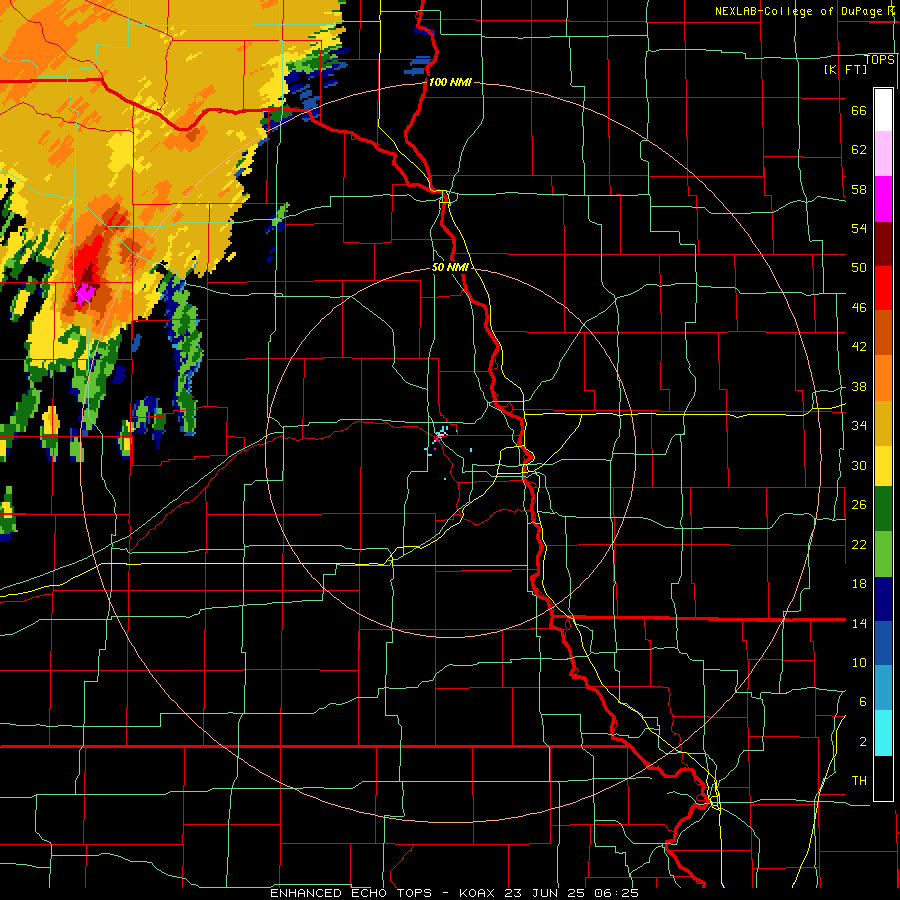Click the ENHANCED ECHO TOPS title text

[x=351, y=893]
